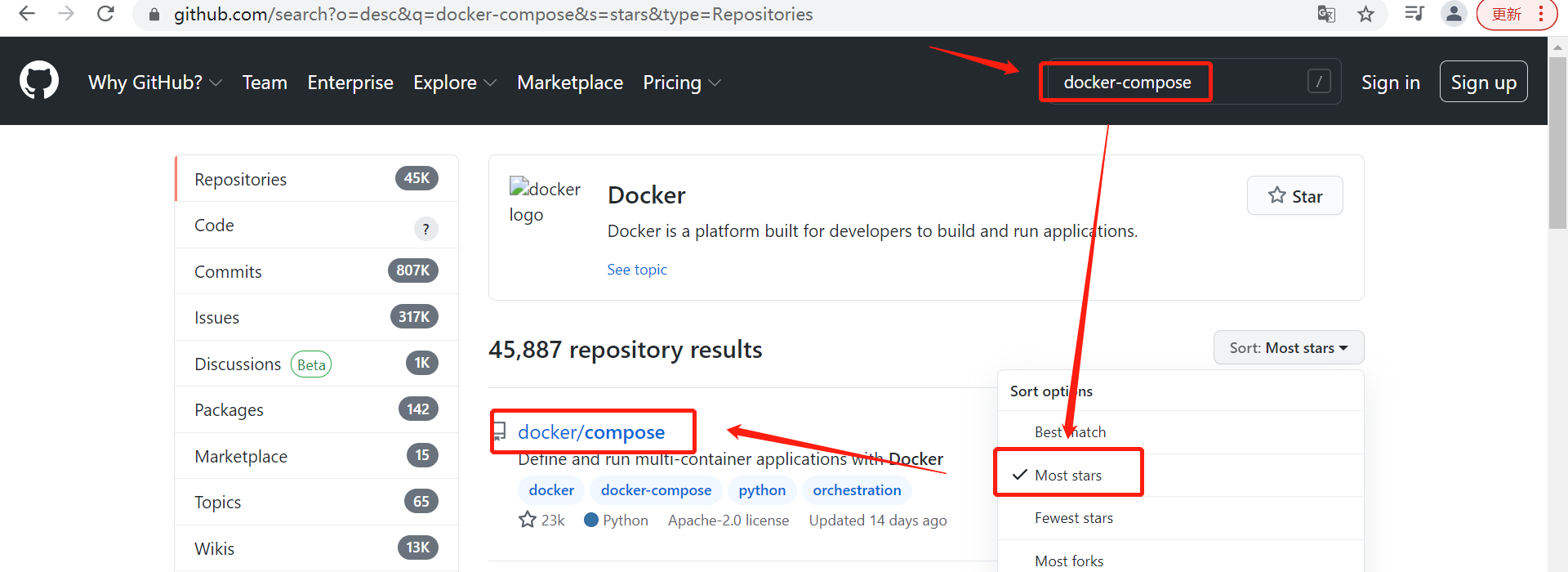Viewport: 1568px width, 572px height.
Task: Click the scrollbar up arrow
Action: pyautogui.click(x=1557, y=47)
